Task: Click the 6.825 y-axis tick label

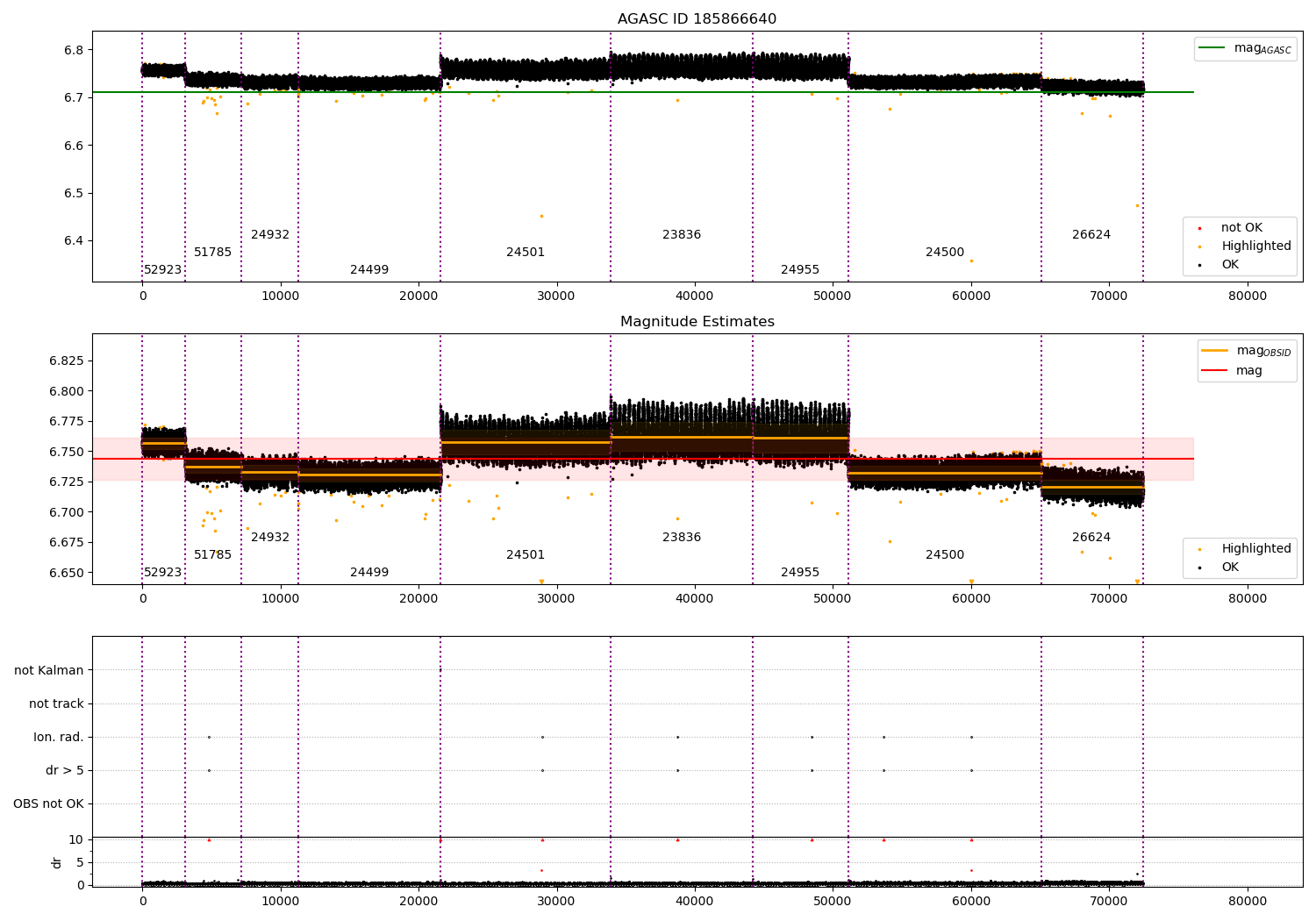Action: (66, 361)
